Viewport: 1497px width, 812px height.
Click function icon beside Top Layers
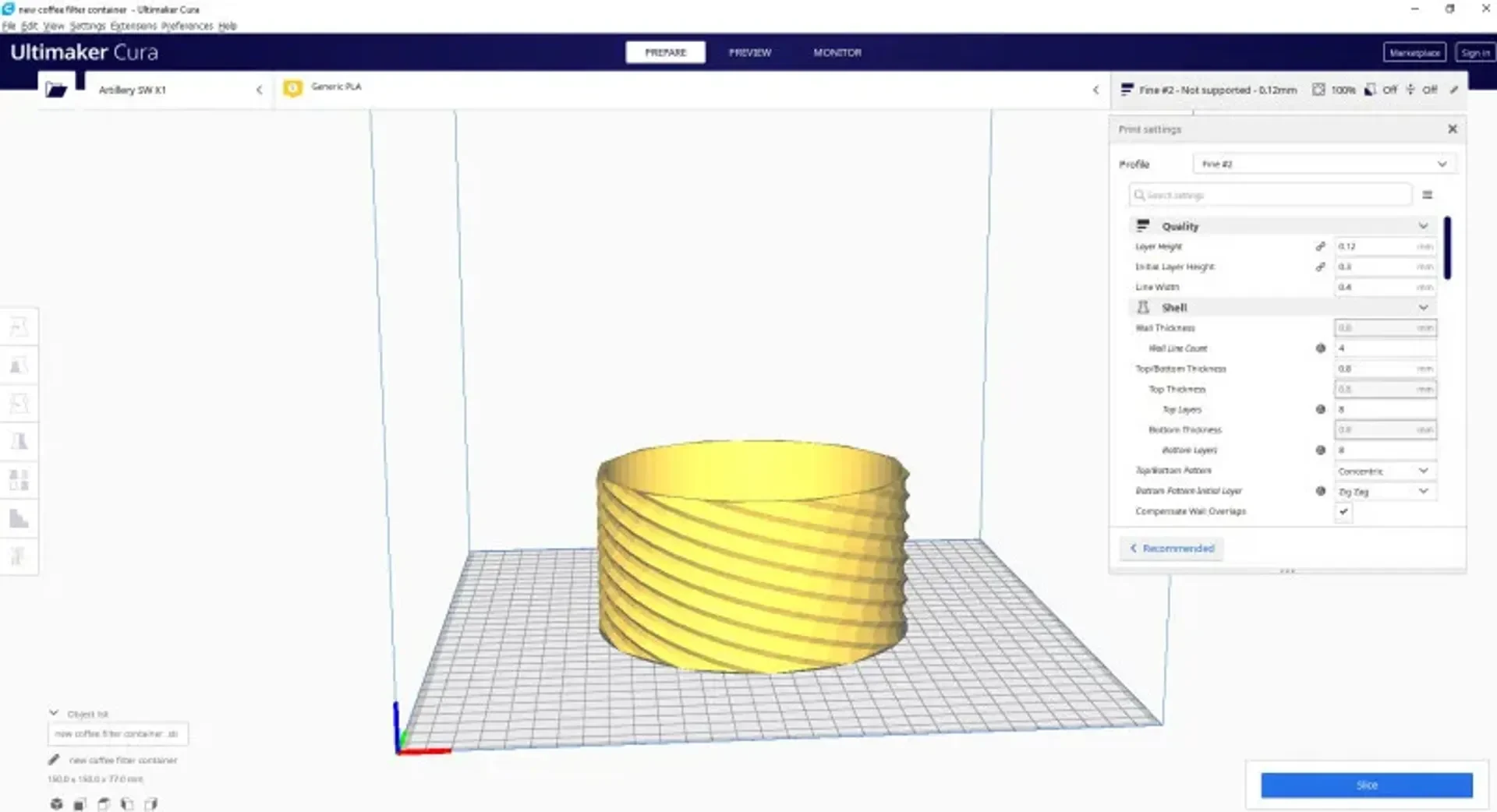pos(1321,409)
